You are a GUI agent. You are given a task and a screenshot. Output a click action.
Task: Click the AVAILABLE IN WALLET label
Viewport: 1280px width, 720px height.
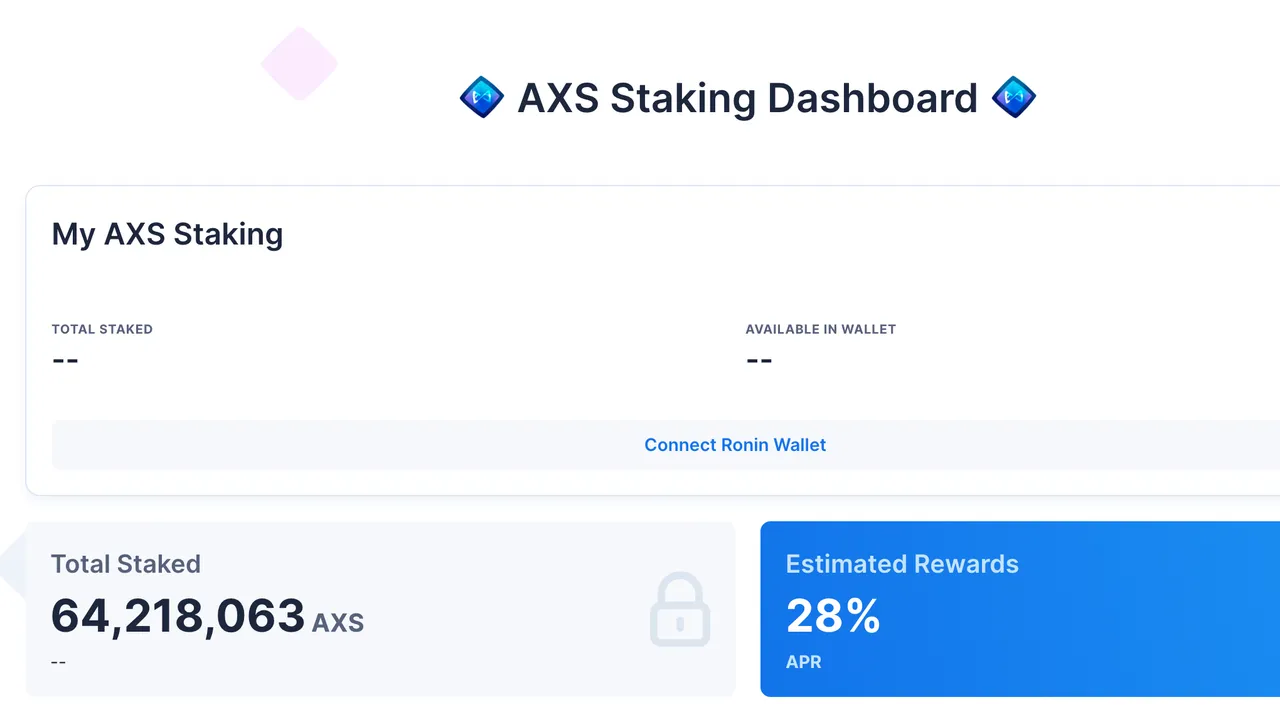pyautogui.click(x=820, y=329)
